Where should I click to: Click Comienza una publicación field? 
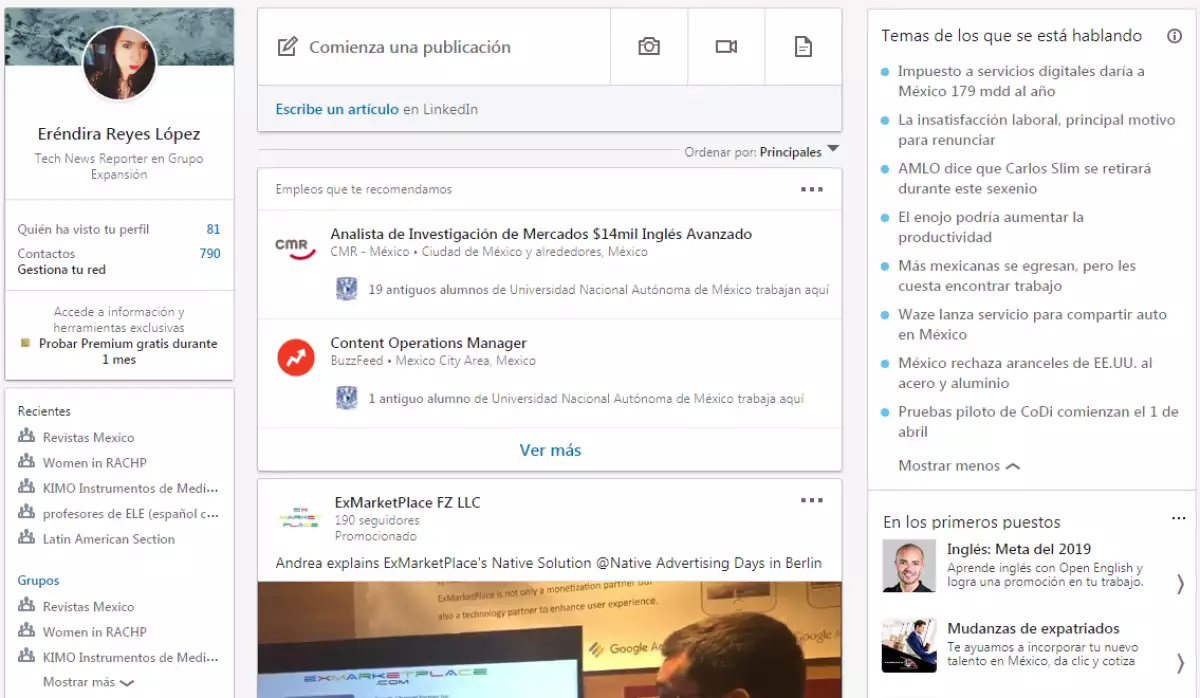(x=410, y=47)
